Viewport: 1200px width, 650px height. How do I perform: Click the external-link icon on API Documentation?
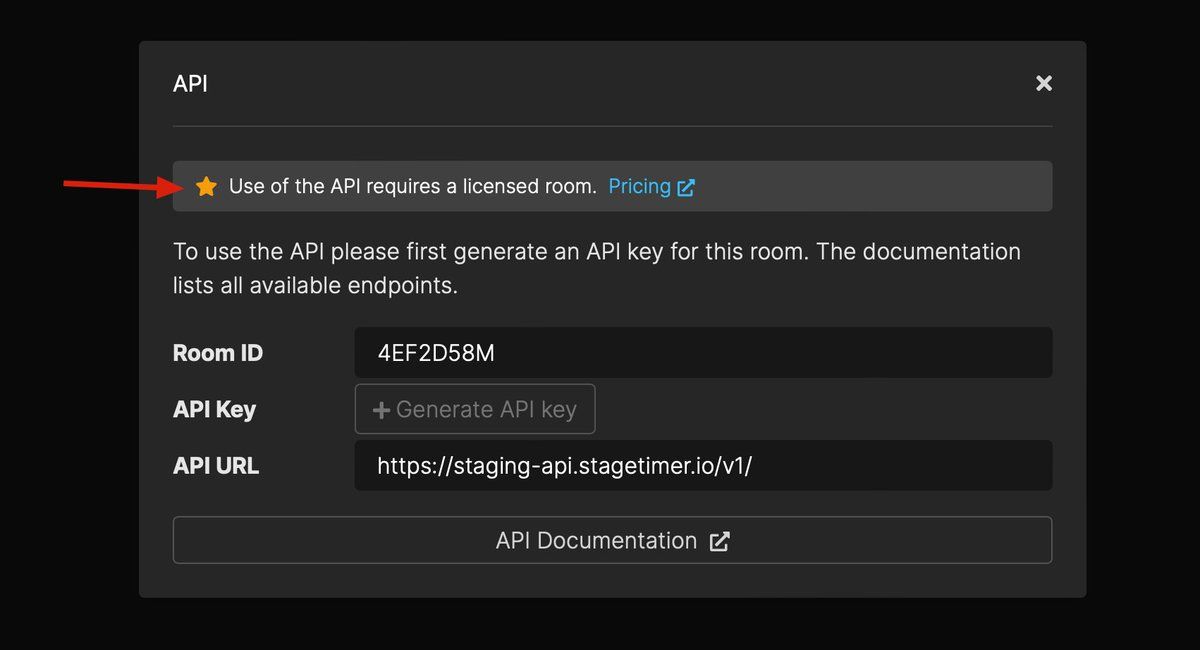[x=720, y=541]
